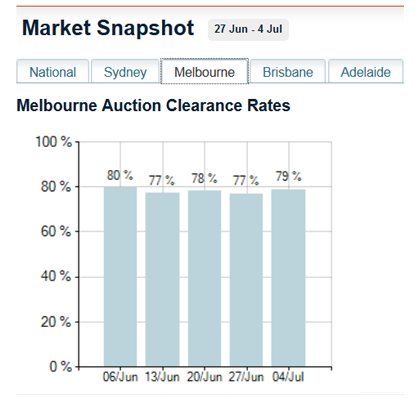Viewport: 415px width, 410px height.
Task: Click the 79 % label above last bar
Action: (x=289, y=176)
